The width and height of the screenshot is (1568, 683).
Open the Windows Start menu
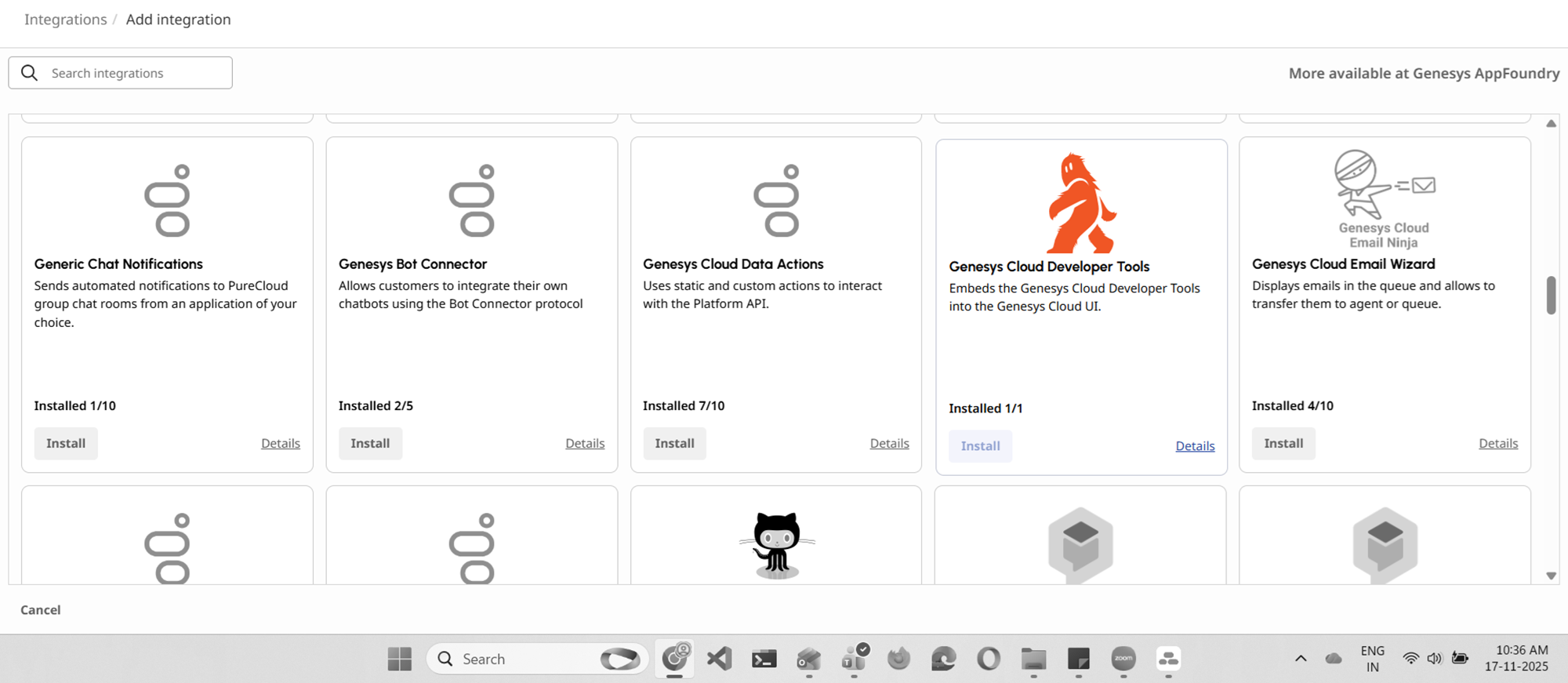pyautogui.click(x=400, y=659)
